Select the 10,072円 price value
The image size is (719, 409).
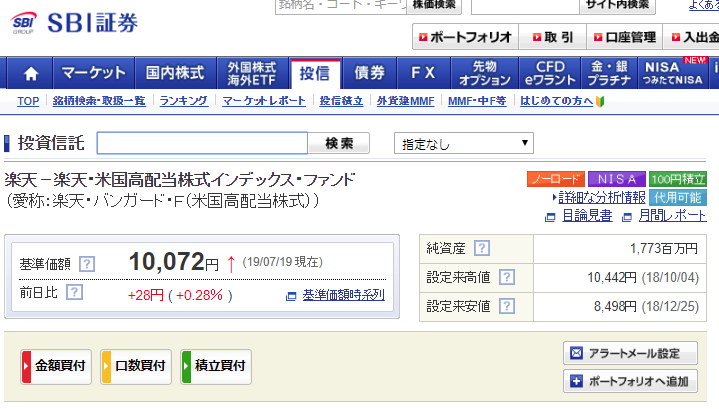173,262
